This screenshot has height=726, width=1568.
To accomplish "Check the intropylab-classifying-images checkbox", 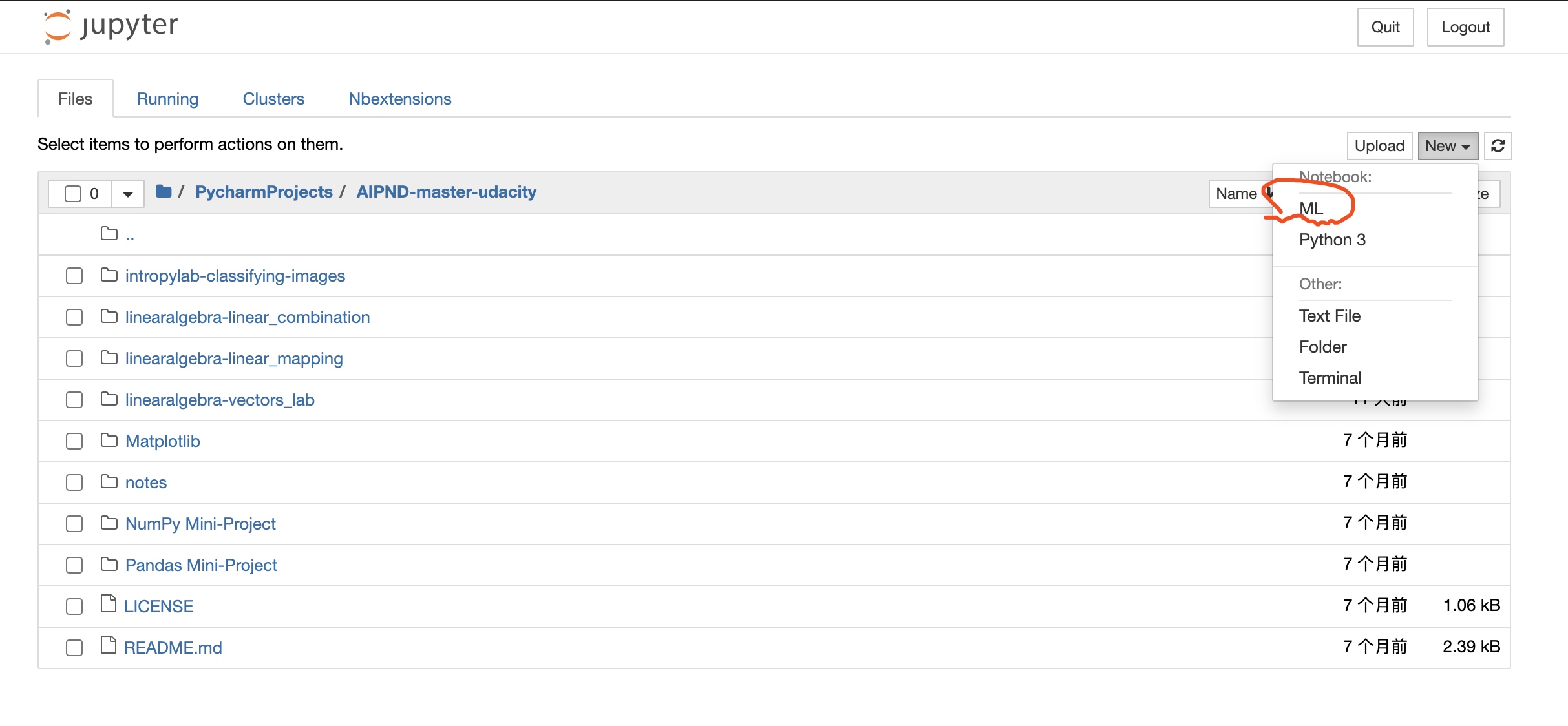I will pyautogui.click(x=74, y=276).
